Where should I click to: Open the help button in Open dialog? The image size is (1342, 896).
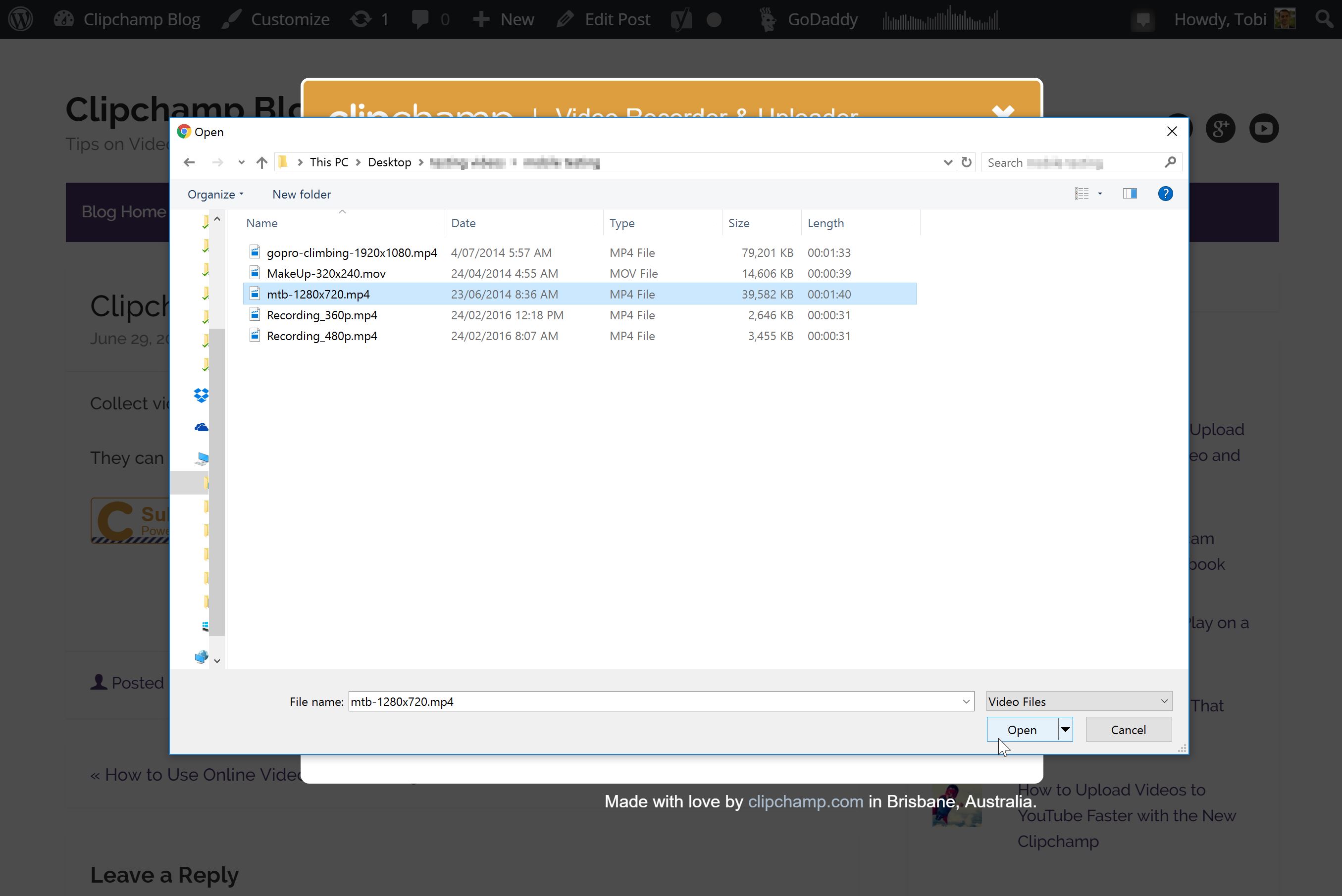pyautogui.click(x=1165, y=194)
